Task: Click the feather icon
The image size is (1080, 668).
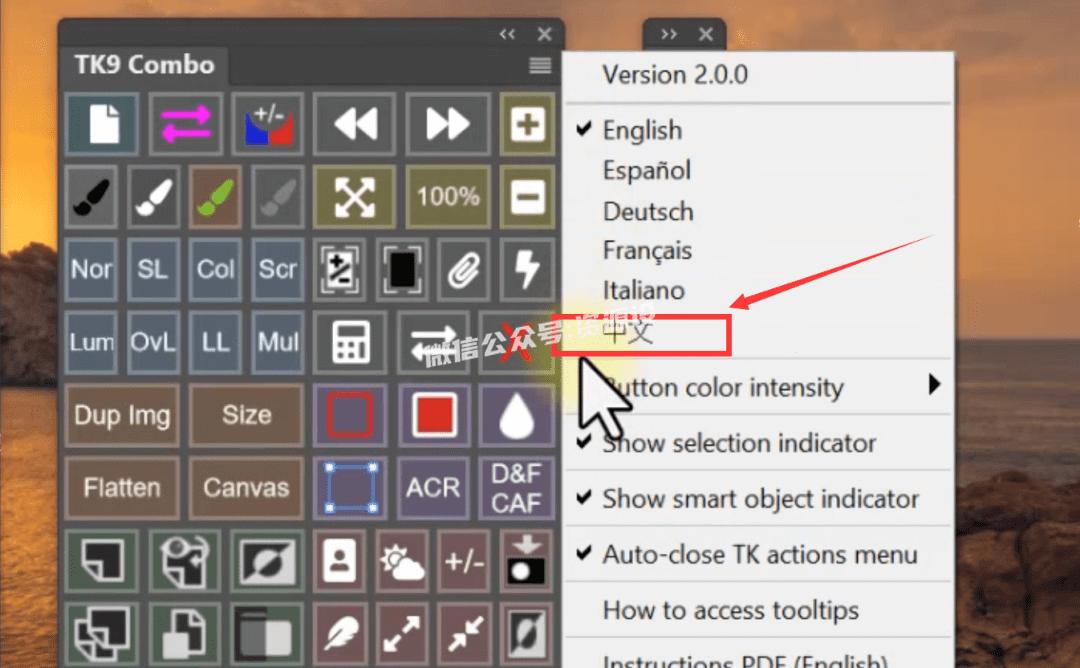Action: 340,634
